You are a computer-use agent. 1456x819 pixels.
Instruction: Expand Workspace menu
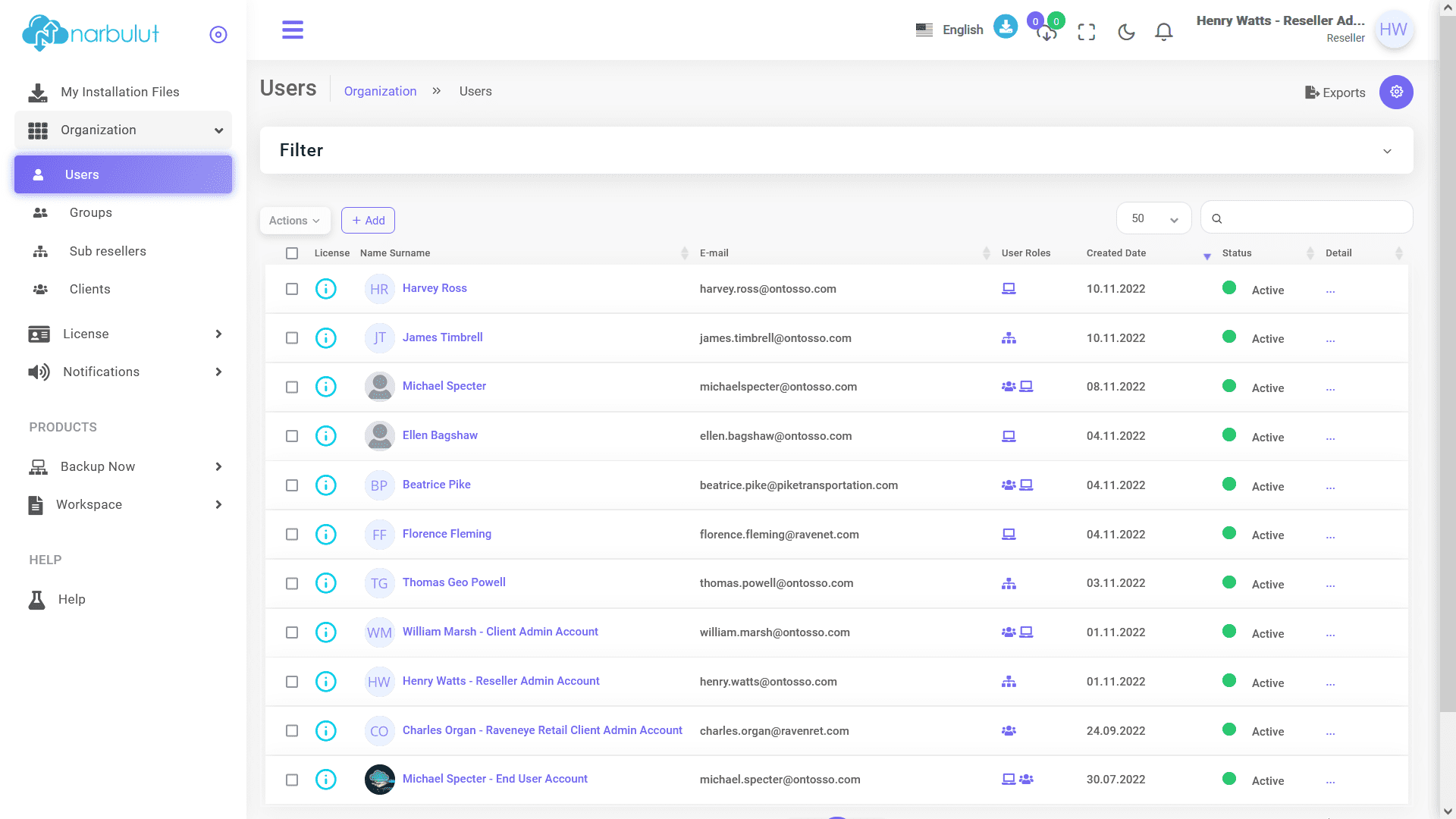pyautogui.click(x=123, y=505)
